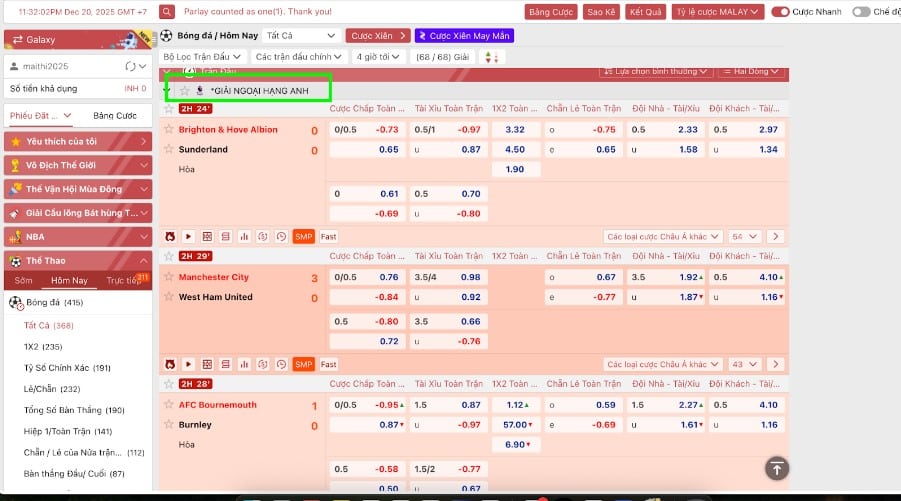Favorite the Giải Ngoại Hạng Anh league star
The image size is (901, 501).
click(x=184, y=91)
